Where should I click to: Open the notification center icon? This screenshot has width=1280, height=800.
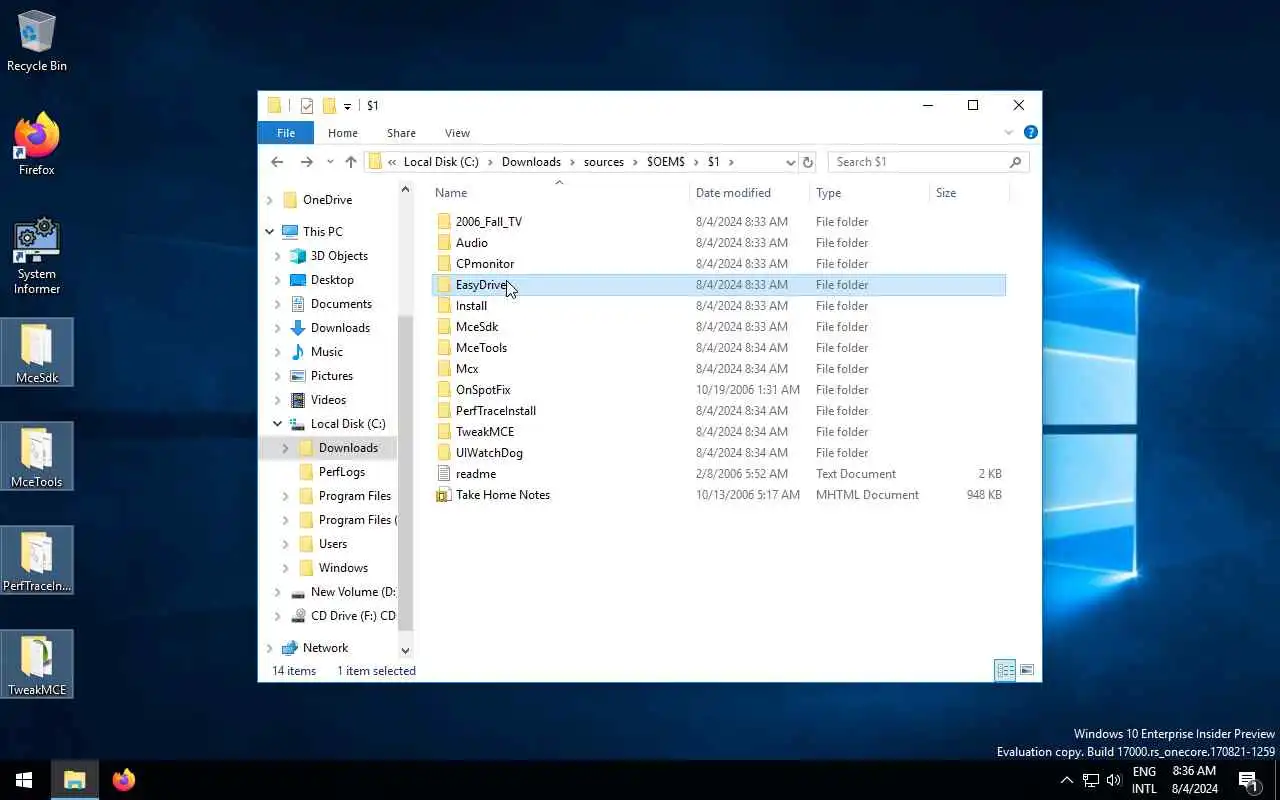[1248, 780]
